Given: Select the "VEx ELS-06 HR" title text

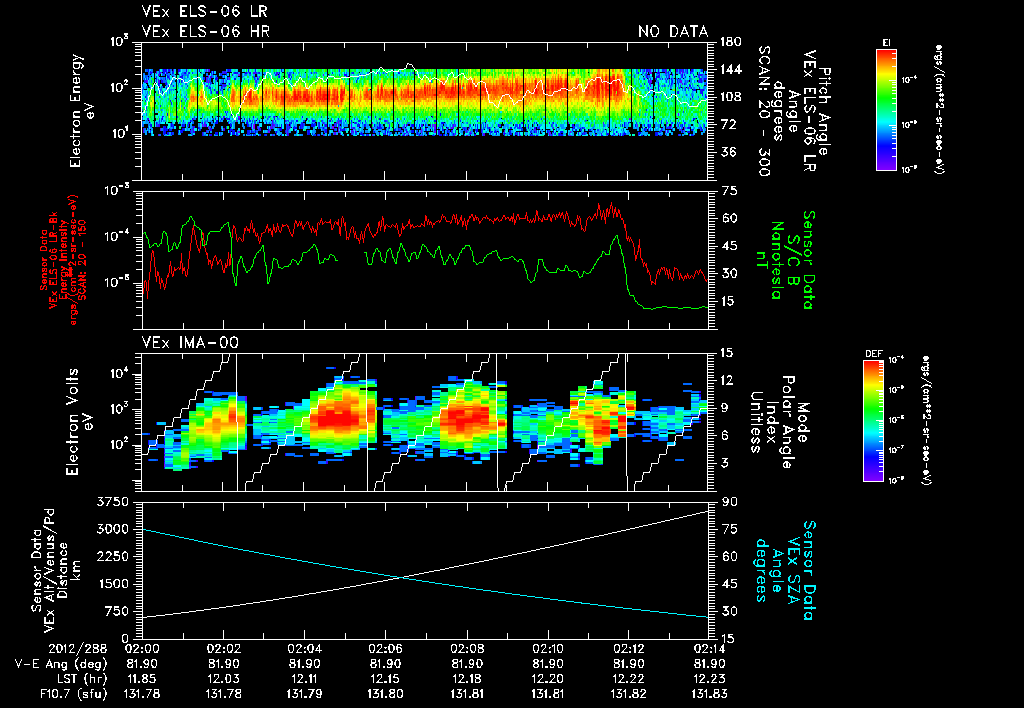Looking at the screenshot, I should (x=206, y=31).
